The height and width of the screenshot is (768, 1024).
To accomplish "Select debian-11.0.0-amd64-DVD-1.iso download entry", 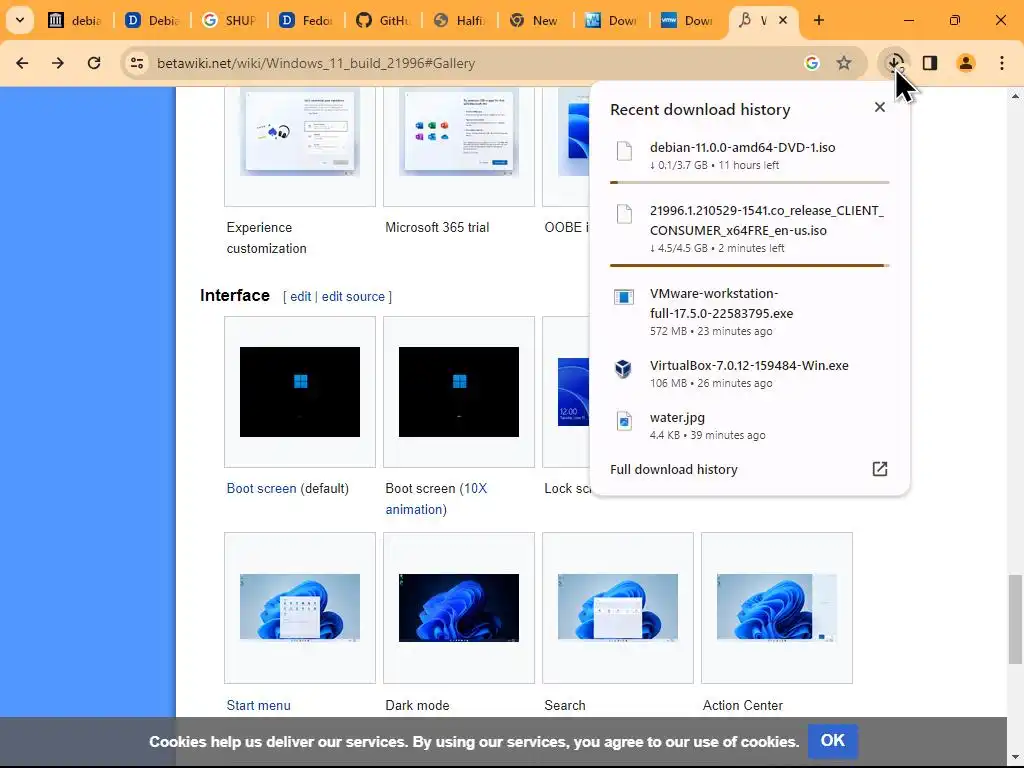I will point(749,155).
